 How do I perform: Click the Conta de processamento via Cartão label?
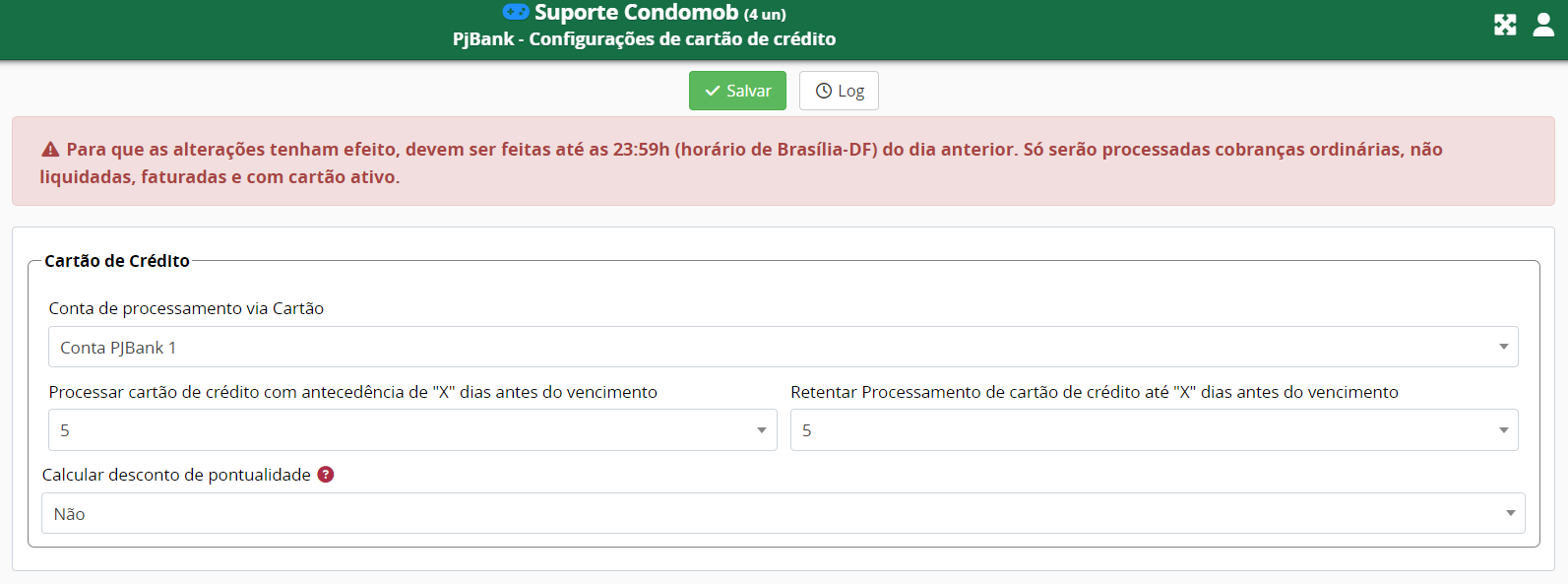[x=186, y=308]
